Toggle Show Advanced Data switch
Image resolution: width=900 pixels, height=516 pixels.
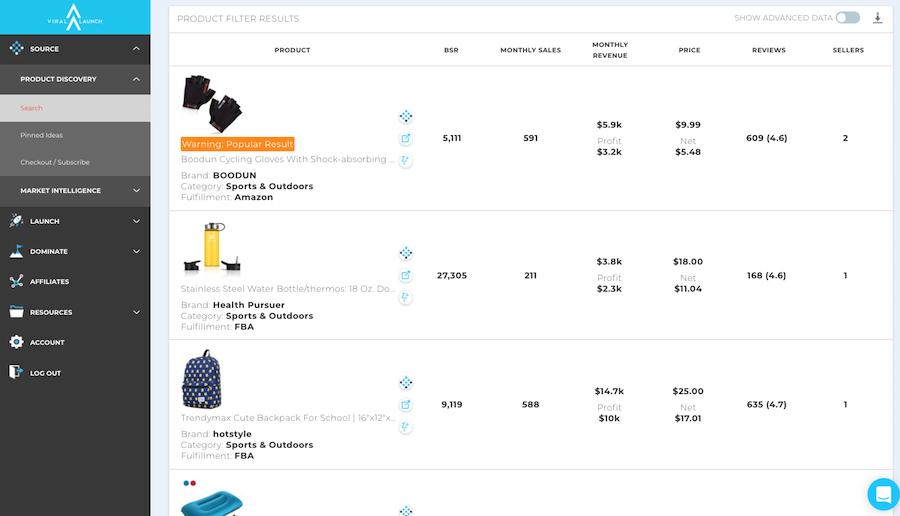pos(847,18)
